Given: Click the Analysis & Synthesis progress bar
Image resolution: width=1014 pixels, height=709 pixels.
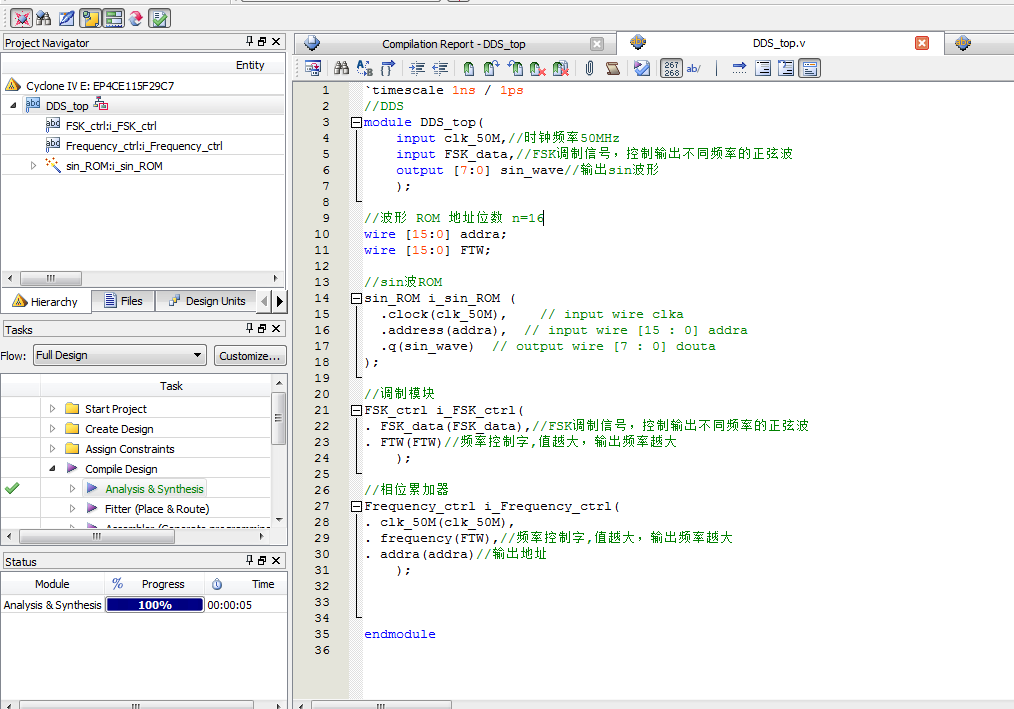Looking at the screenshot, I should (x=155, y=605).
